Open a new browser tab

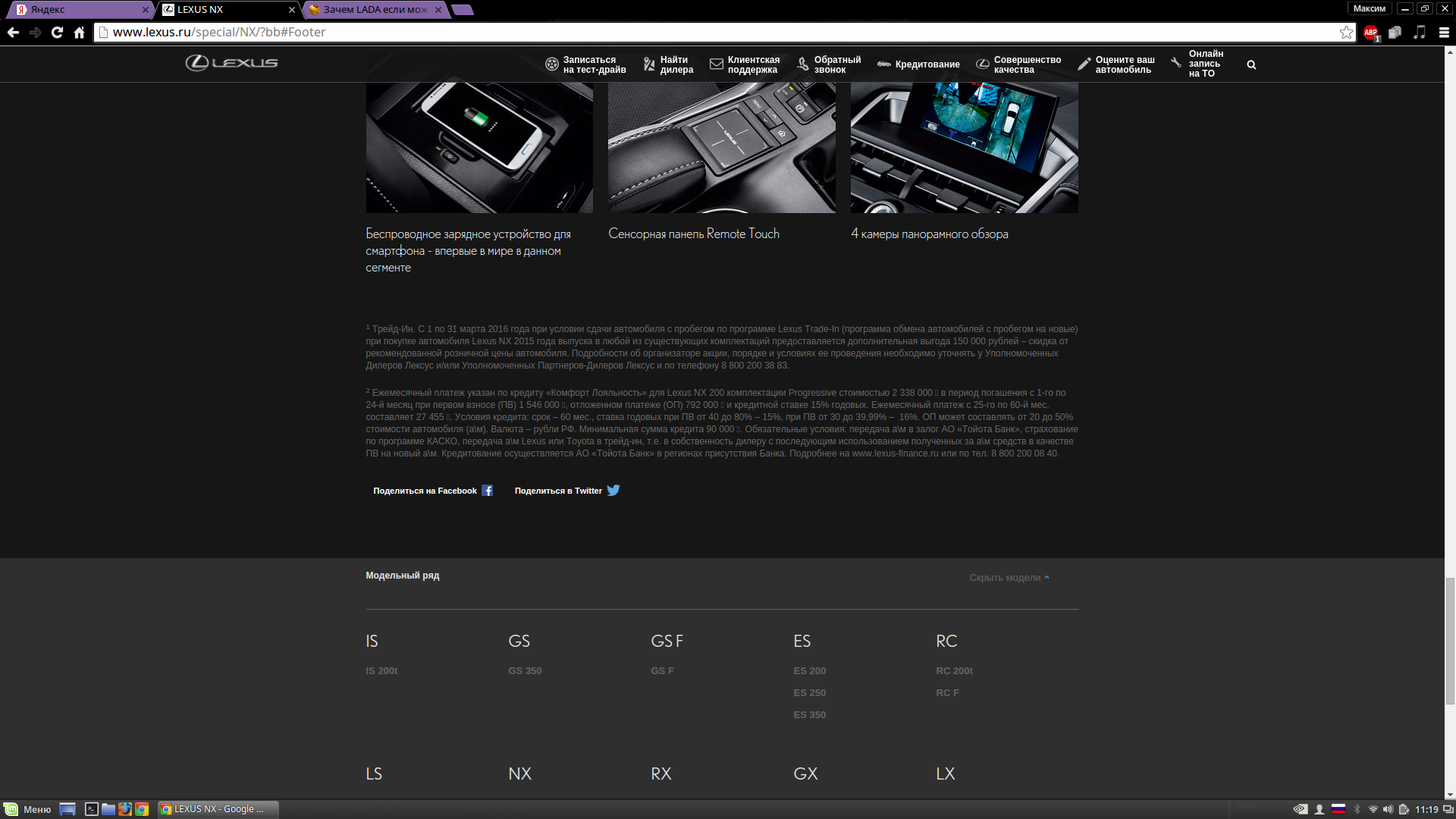click(462, 10)
